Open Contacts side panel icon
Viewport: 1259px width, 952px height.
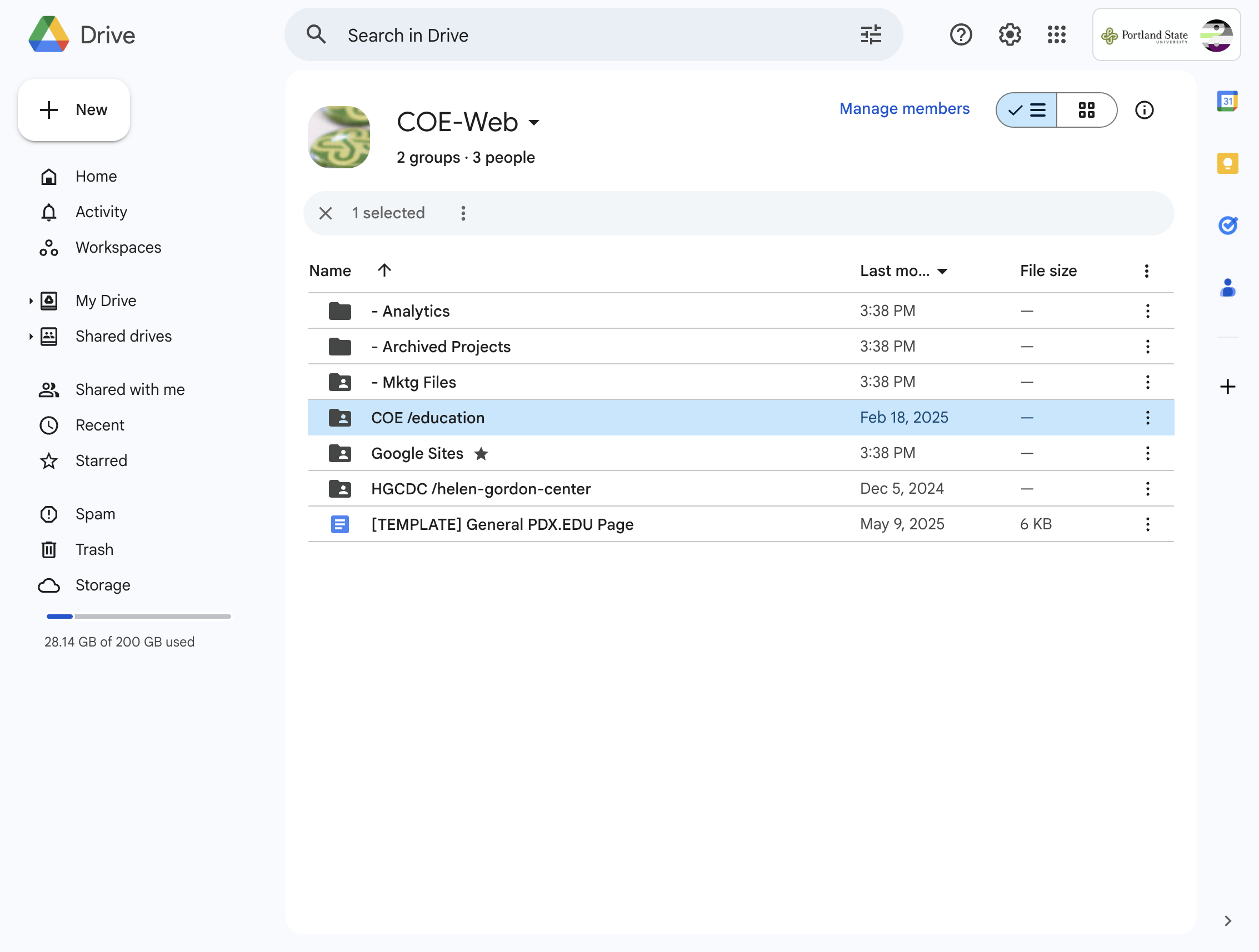coord(1227,287)
